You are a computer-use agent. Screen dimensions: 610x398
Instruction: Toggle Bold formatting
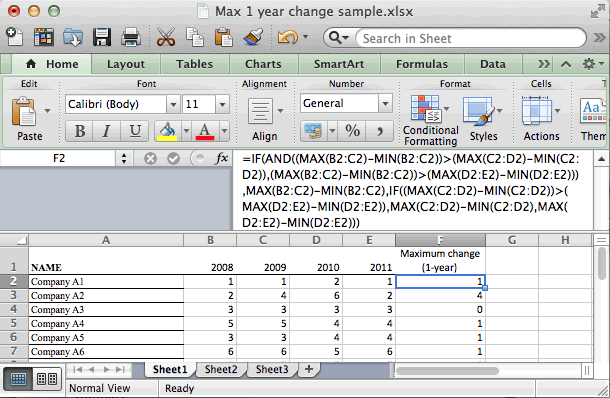(80, 131)
